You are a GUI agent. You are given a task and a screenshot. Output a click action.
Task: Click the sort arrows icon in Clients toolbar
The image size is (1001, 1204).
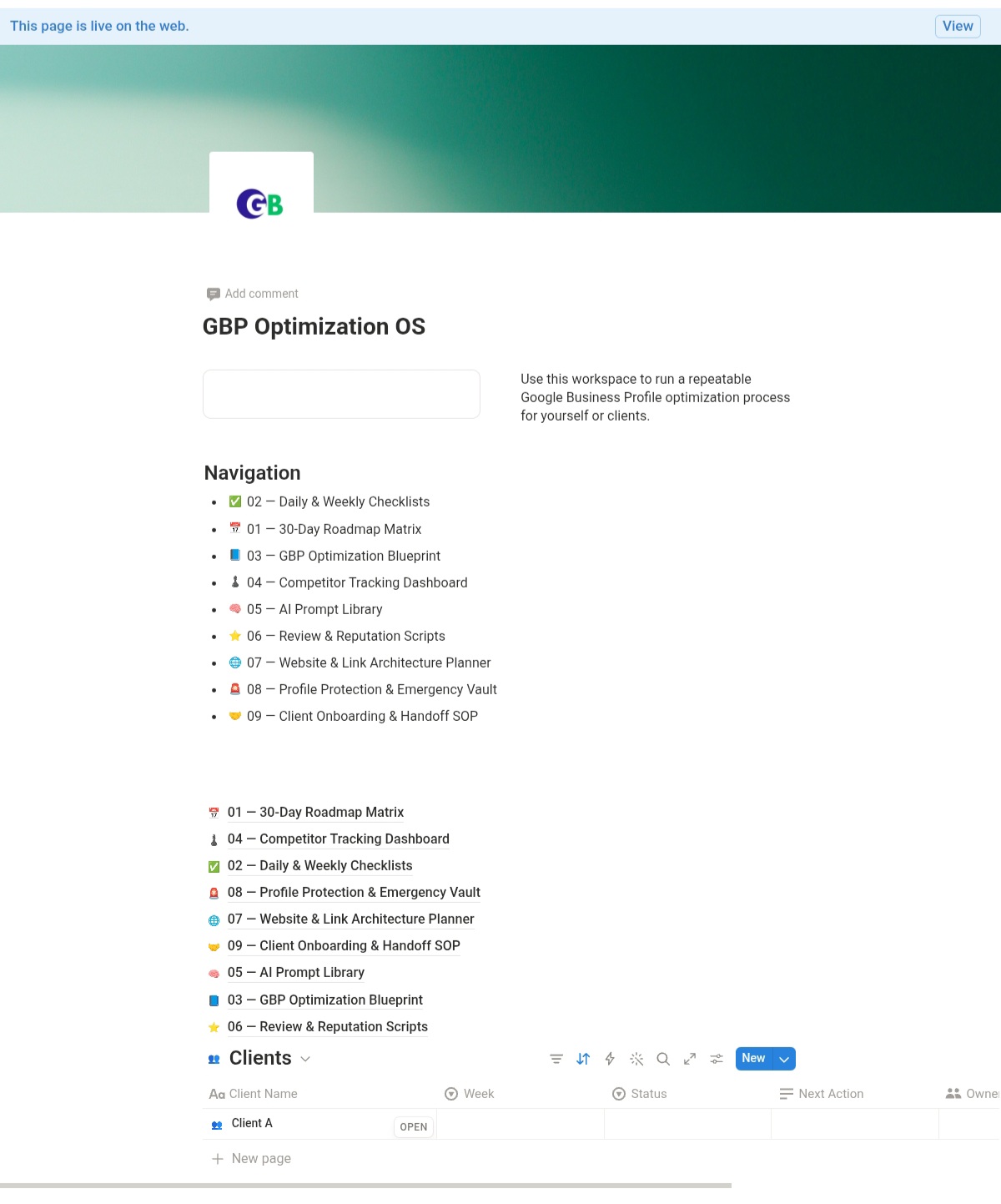point(583,1059)
